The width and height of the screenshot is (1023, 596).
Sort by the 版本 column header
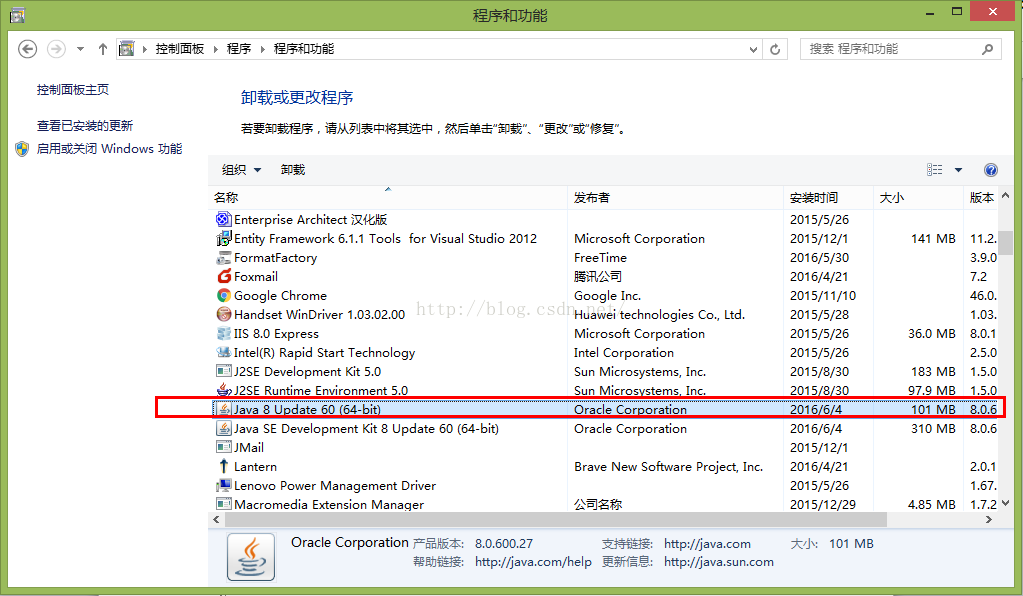pyautogui.click(x=981, y=197)
